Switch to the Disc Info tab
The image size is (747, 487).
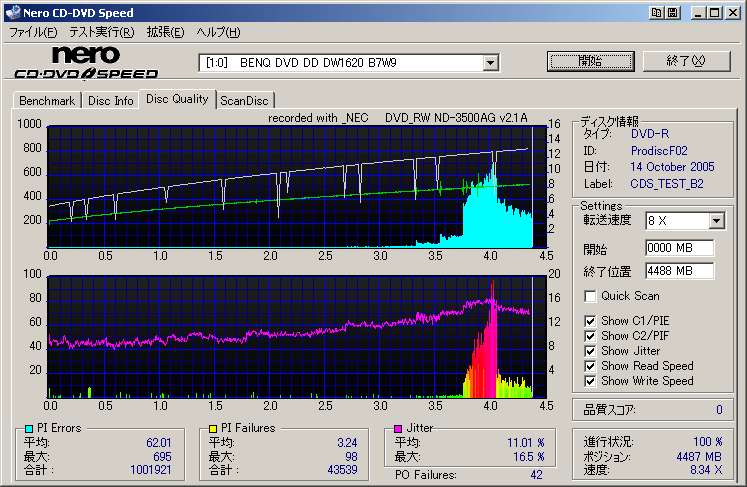[x=111, y=101]
